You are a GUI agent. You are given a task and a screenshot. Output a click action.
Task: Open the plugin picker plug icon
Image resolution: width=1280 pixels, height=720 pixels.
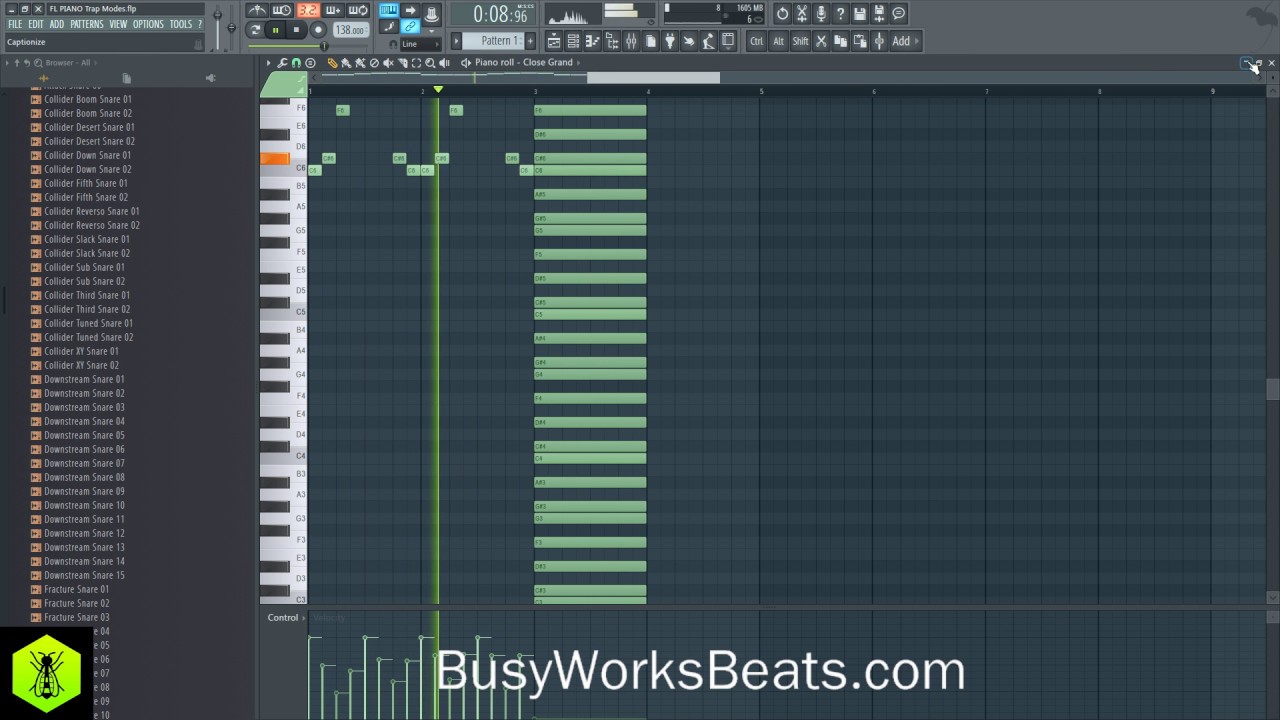[x=670, y=41]
